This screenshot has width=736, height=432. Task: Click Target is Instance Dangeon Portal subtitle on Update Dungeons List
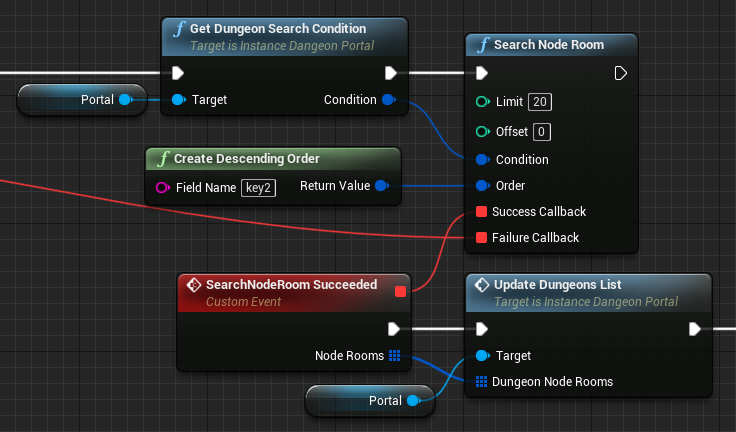(x=586, y=301)
